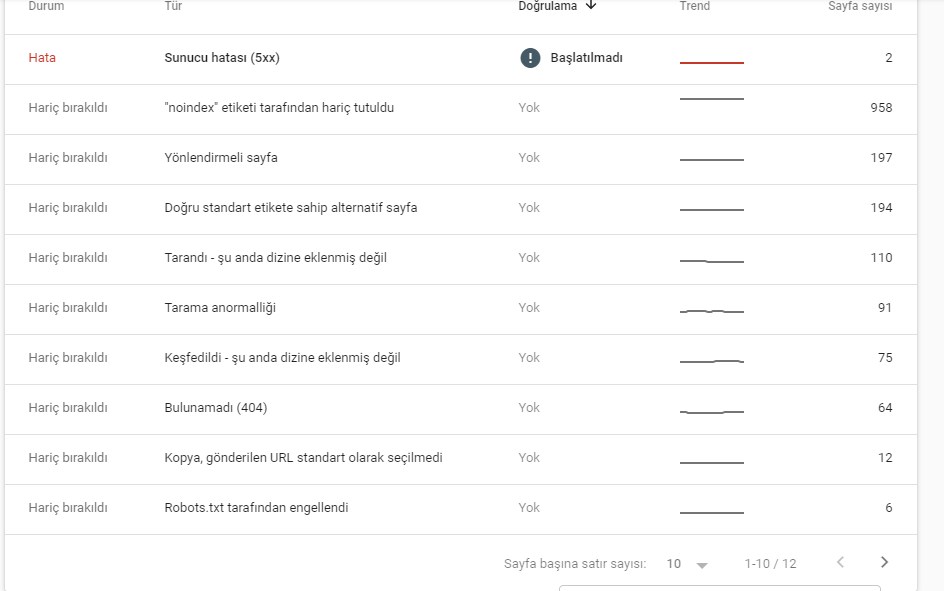Click trend sparkline for Tarama anormalliği
The image size is (944, 591).
click(x=712, y=311)
